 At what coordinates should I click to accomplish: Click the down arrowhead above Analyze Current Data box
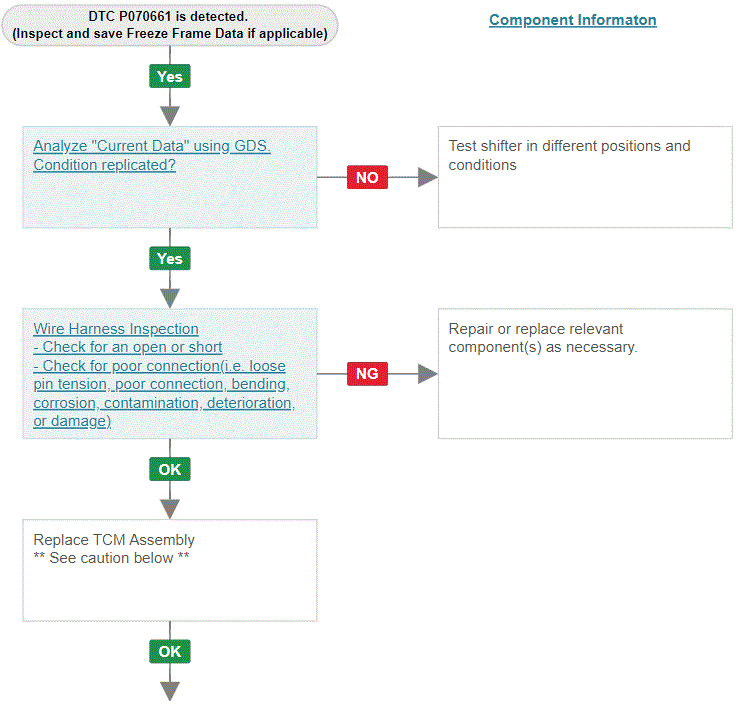pos(170,116)
